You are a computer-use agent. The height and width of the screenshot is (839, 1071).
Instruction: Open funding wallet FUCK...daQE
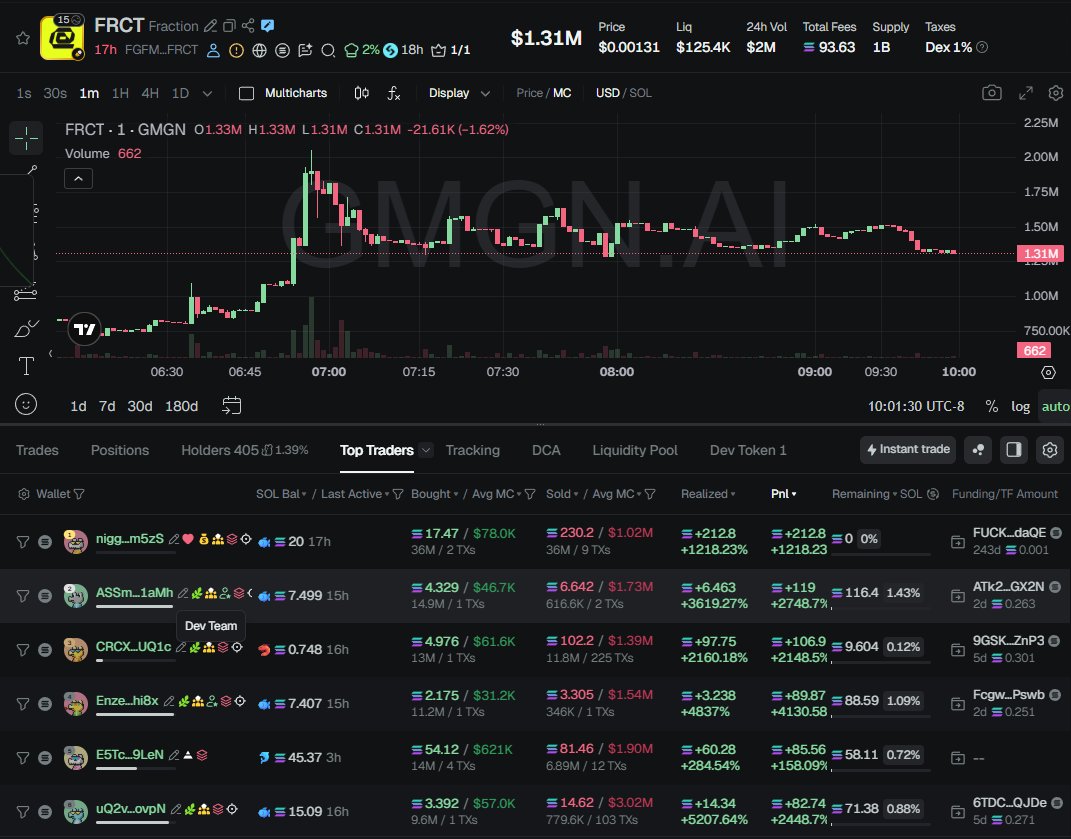point(1009,533)
